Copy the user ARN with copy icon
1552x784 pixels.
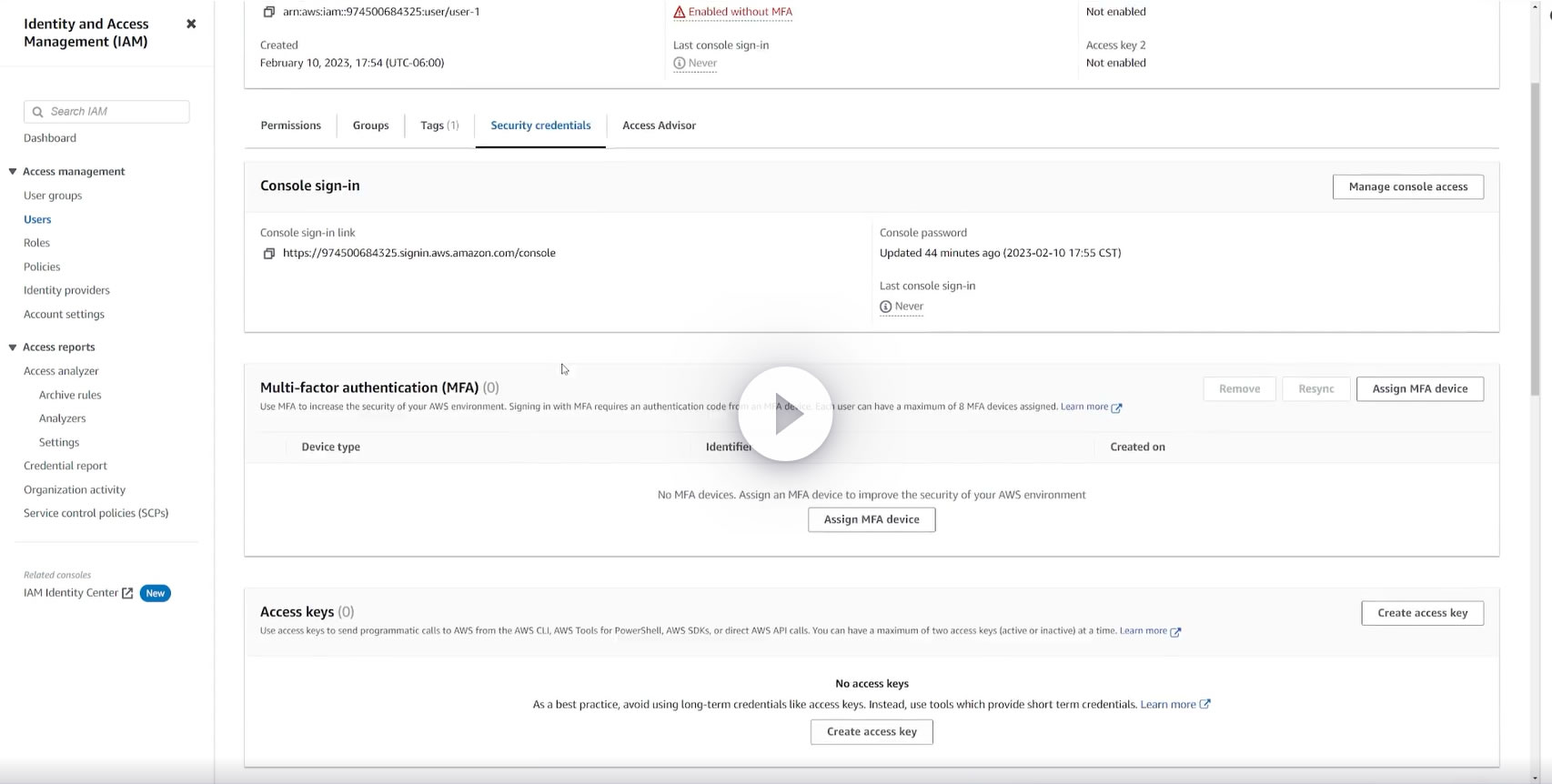point(269,13)
